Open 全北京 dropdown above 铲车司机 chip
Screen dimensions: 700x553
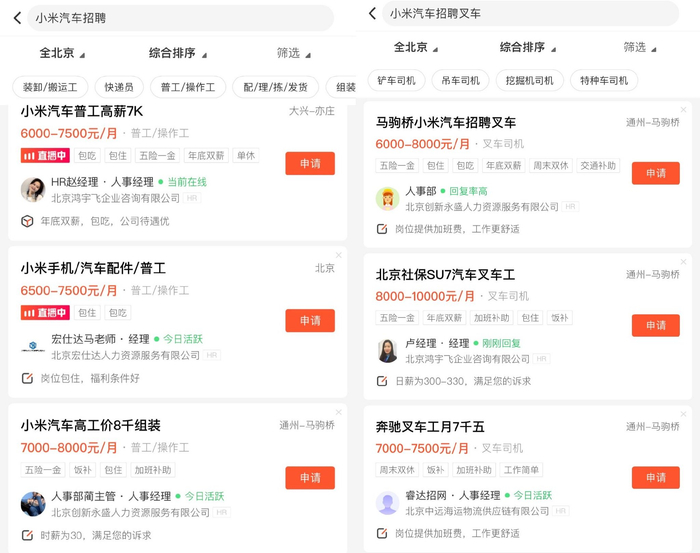415,47
